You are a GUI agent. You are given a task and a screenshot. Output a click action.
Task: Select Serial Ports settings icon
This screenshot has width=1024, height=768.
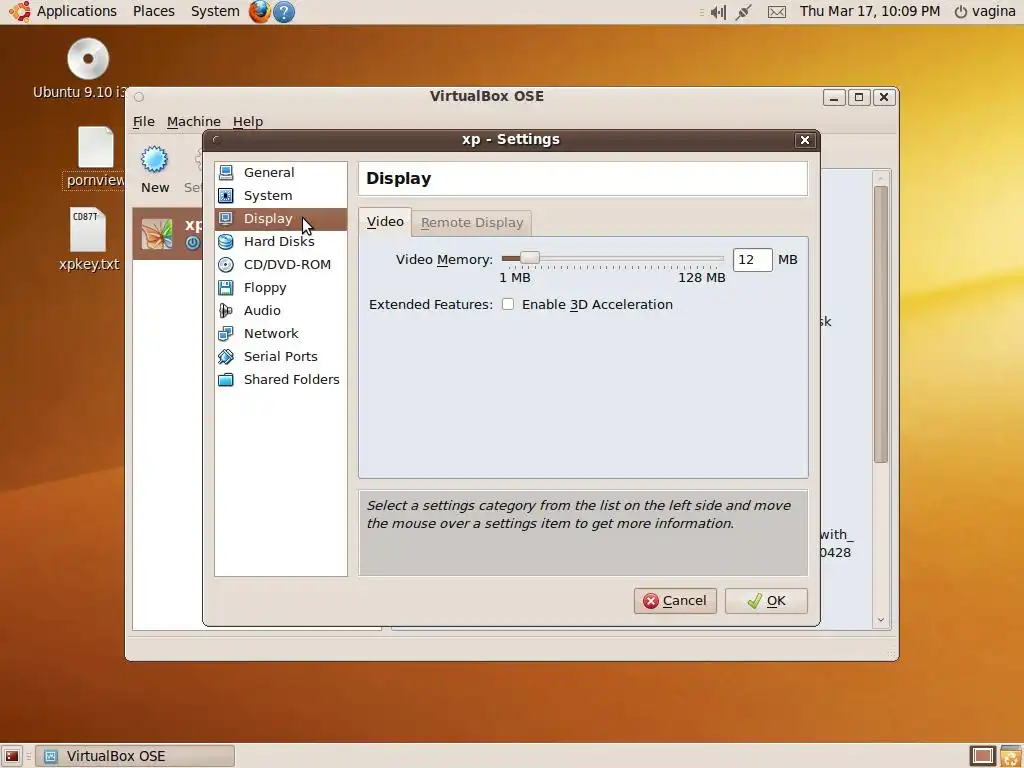(x=226, y=357)
